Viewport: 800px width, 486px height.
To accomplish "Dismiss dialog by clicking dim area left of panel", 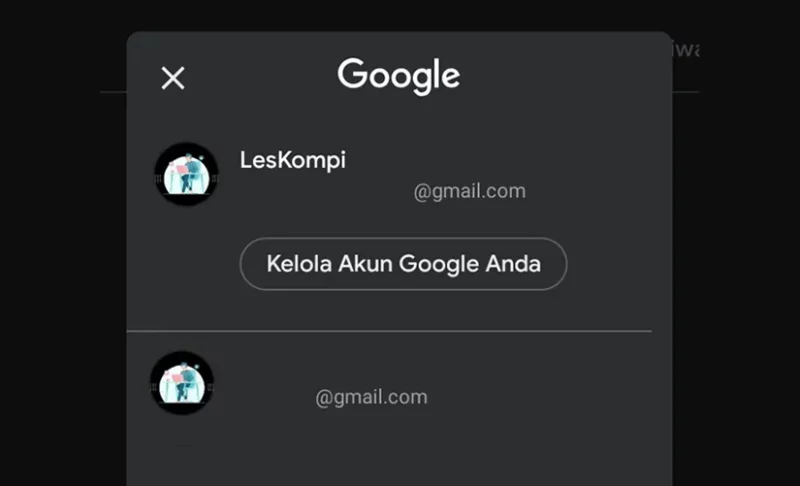I will [62, 255].
